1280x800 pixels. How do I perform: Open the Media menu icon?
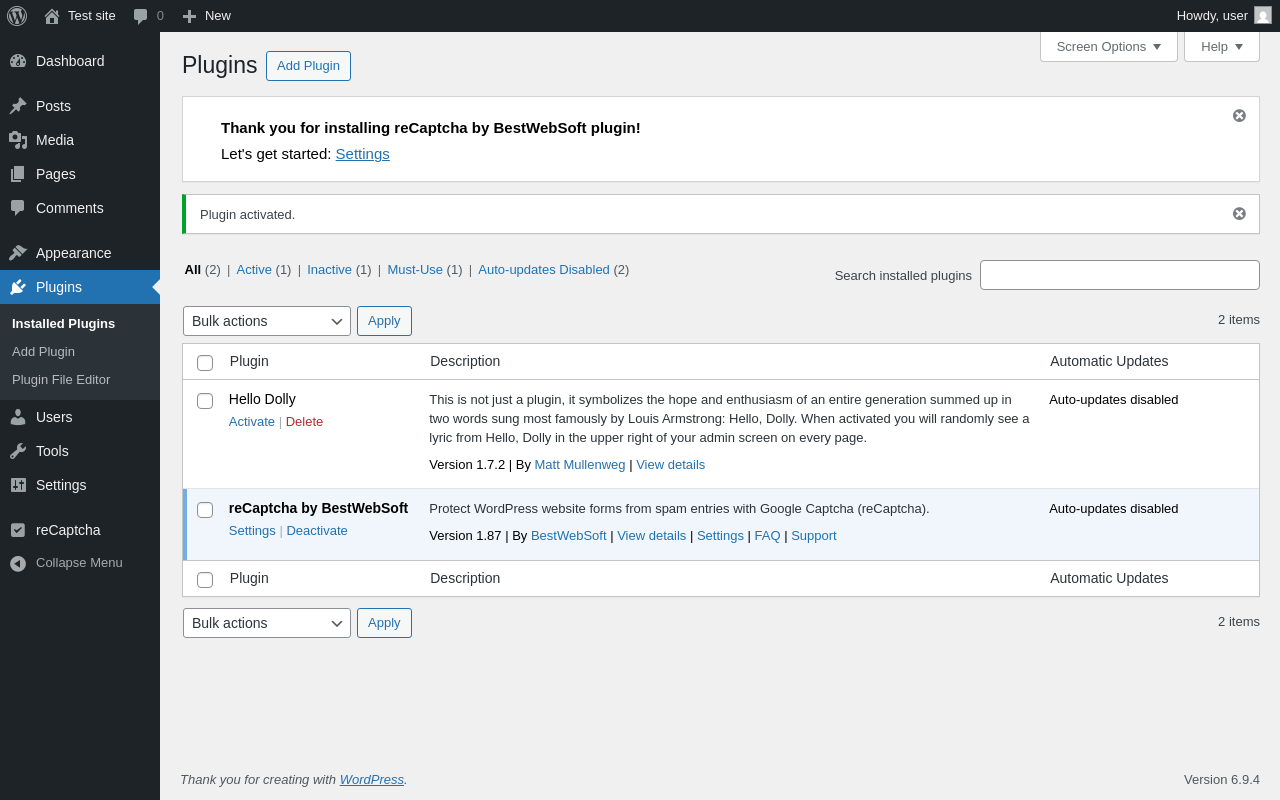click(x=18, y=140)
